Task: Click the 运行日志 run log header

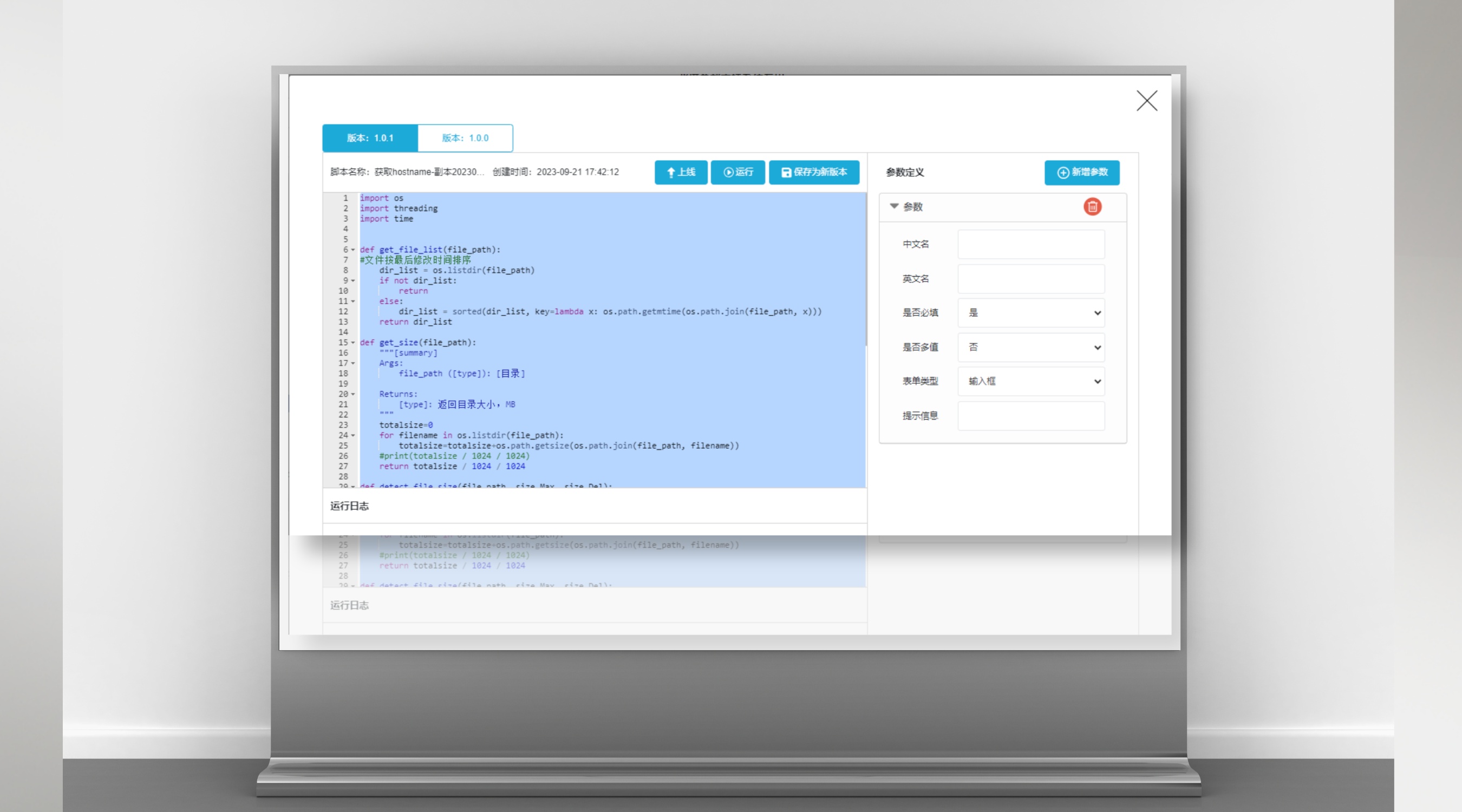Action: [x=350, y=506]
